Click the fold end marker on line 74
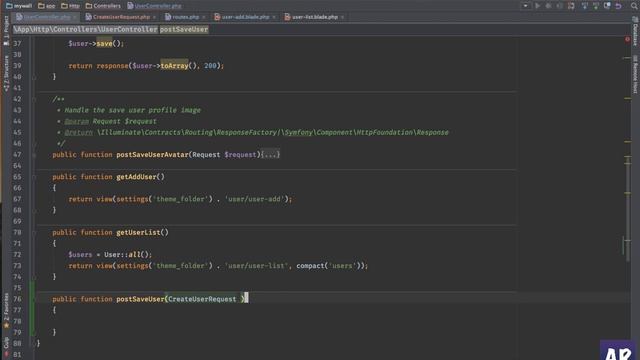The width and height of the screenshot is (640, 360). [34, 277]
